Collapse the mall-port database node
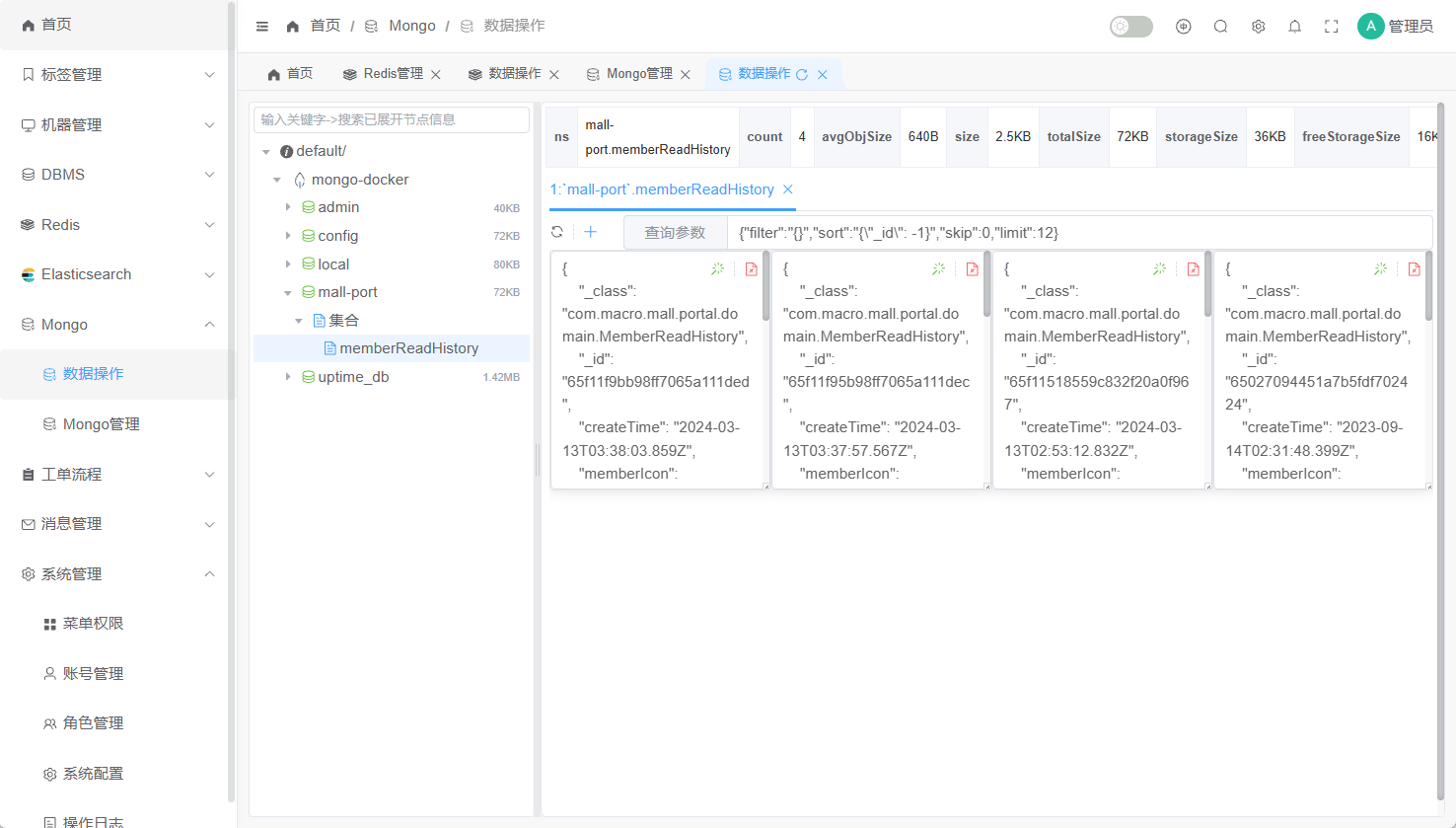Viewport: 1456px width, 828px height. click(x=288, y=293)
